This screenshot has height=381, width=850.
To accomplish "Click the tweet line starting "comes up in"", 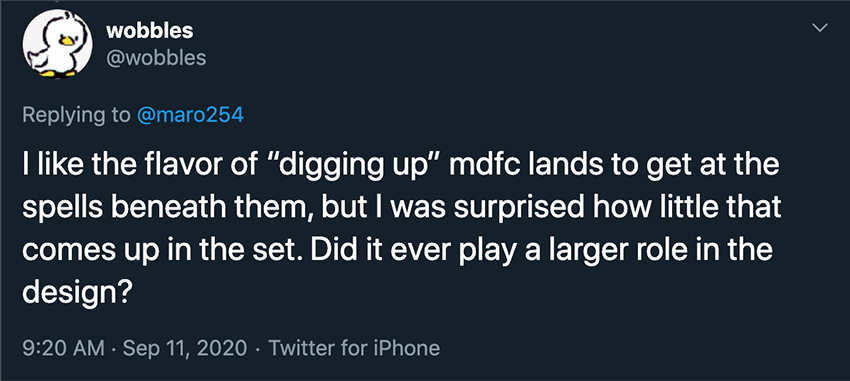I will (x=397, y=251).
